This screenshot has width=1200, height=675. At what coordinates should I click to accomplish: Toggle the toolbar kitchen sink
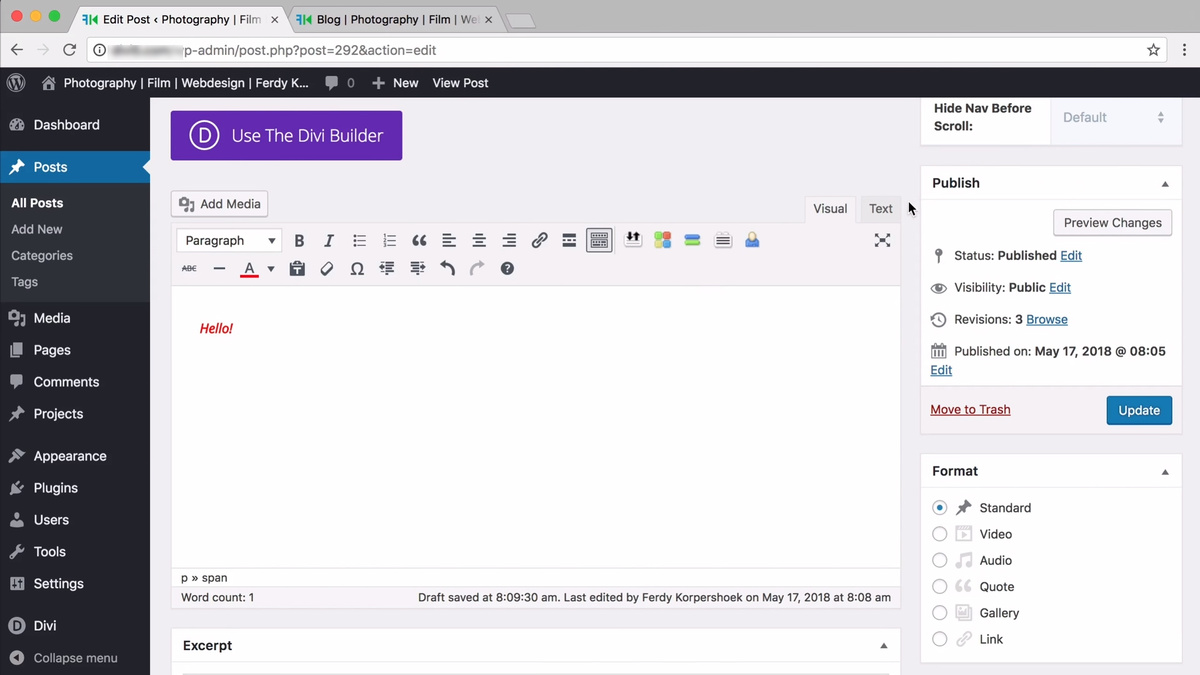click(x=599, y=241)
